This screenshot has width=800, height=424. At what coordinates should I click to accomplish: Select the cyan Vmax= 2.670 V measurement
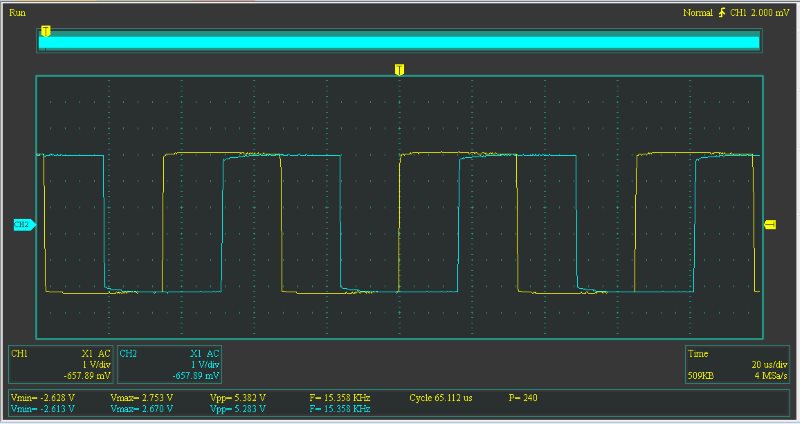coord(142,408)
